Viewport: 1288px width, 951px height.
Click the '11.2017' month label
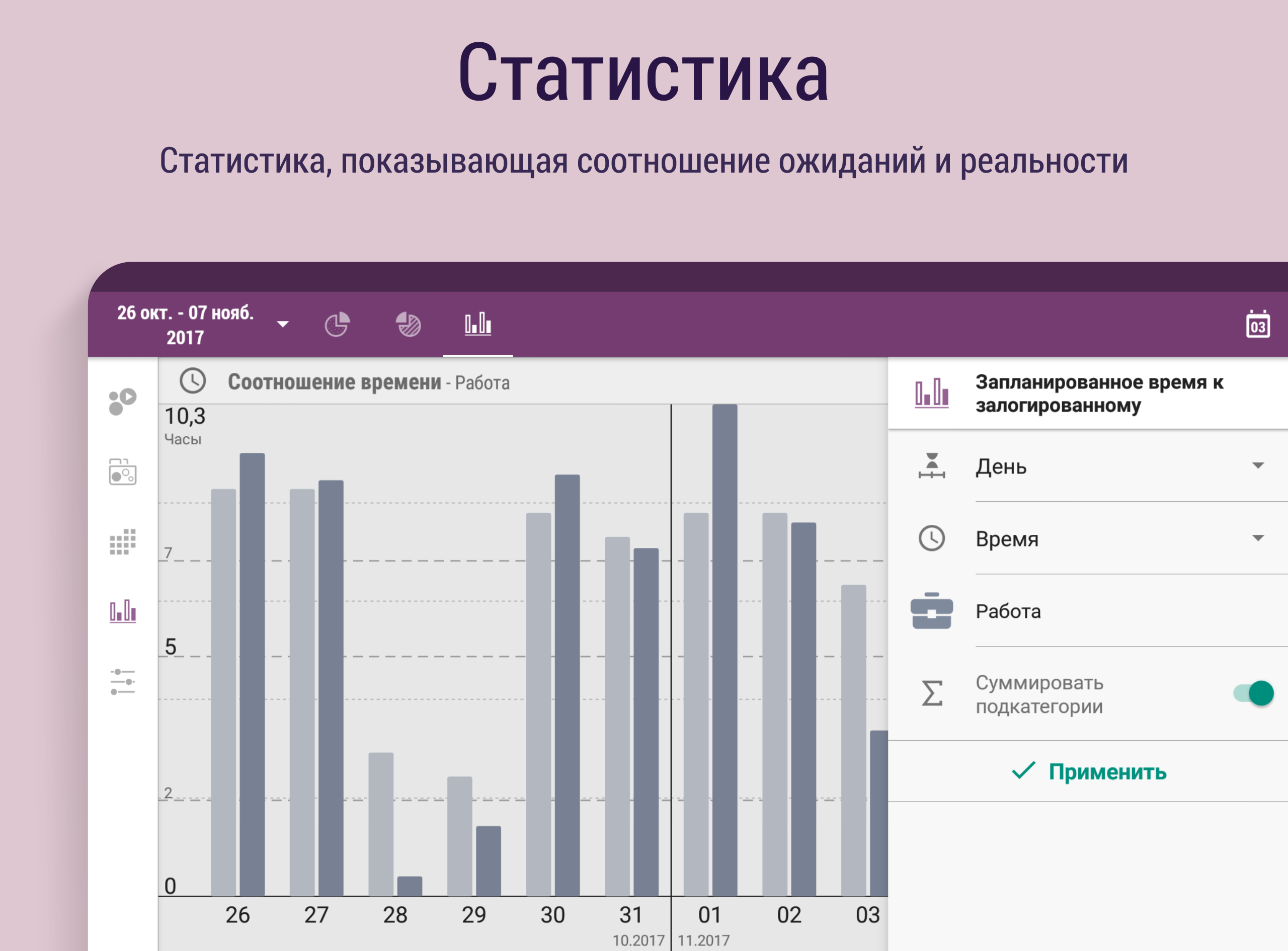pos(703,940)
